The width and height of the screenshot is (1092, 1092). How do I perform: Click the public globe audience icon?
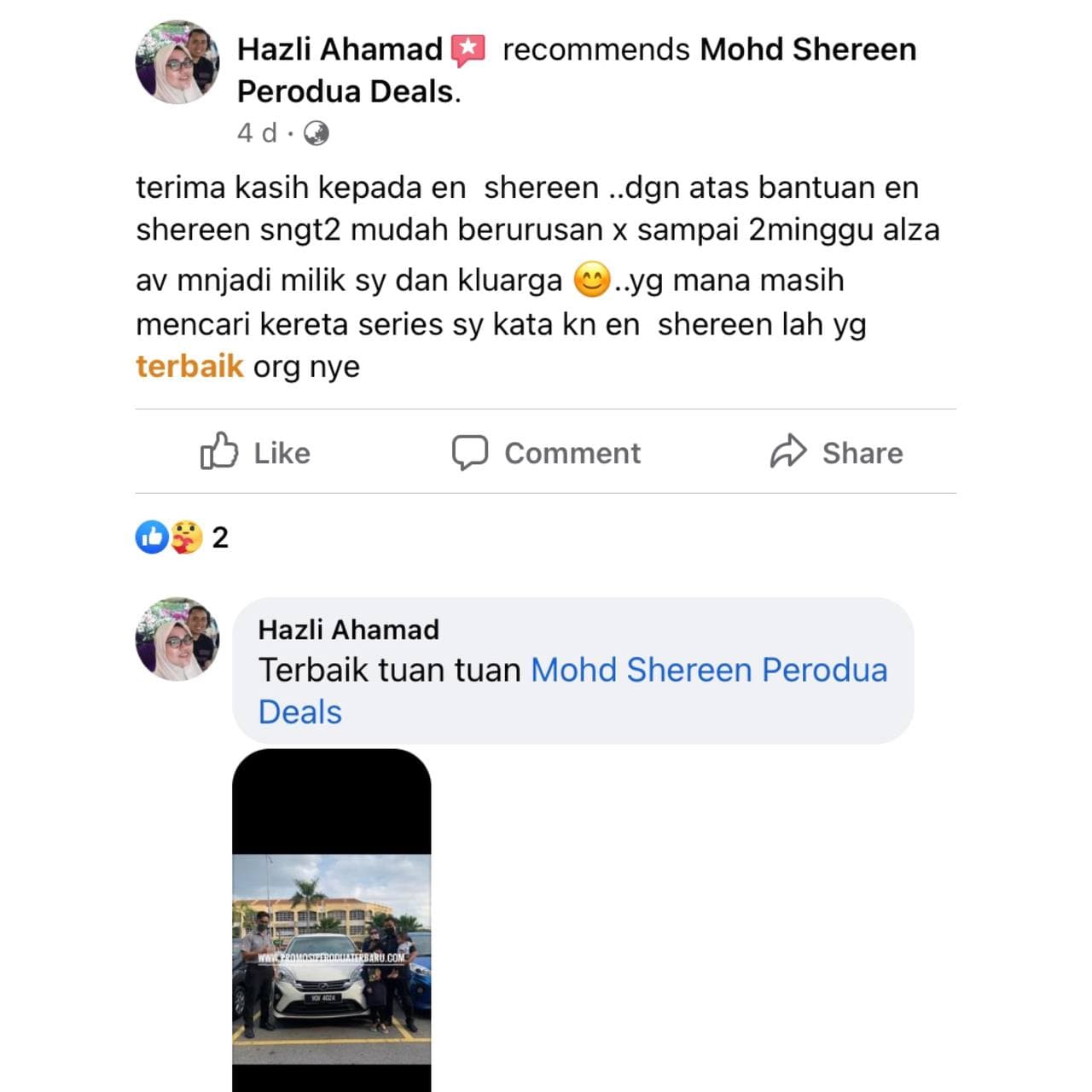coord(317,133)
